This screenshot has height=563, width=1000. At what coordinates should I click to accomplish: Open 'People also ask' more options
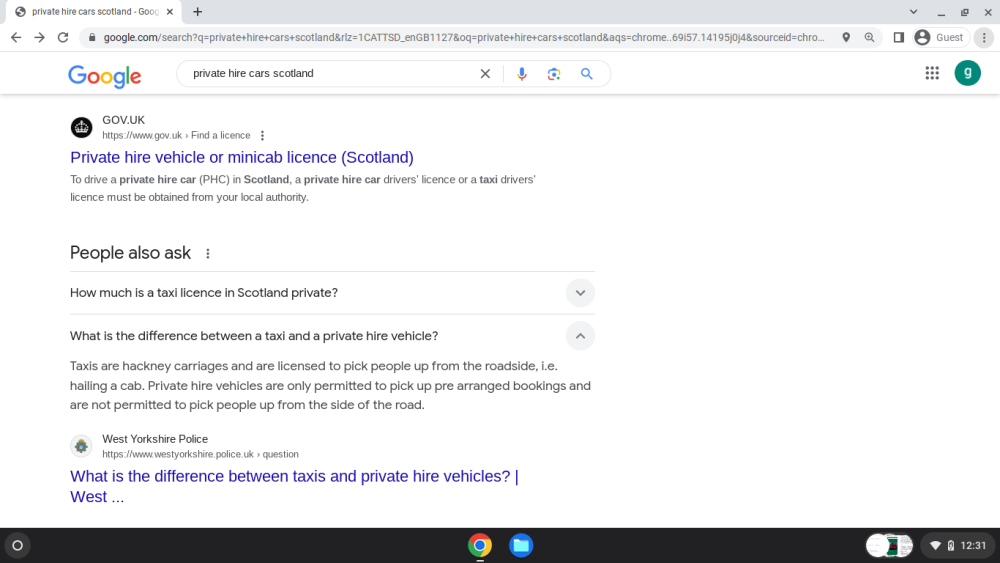click(x=207, y=254)
